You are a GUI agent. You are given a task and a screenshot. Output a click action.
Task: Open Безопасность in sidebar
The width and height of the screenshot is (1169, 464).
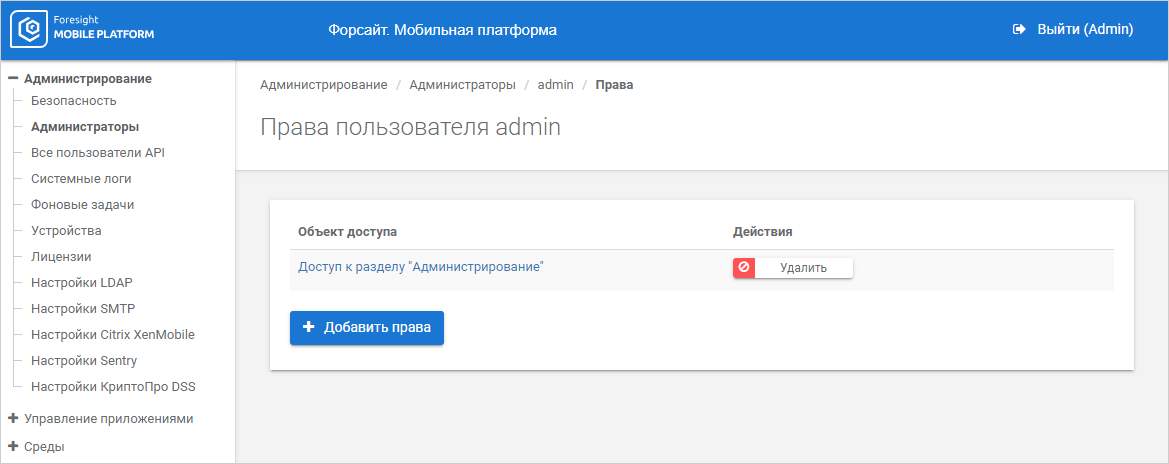click(74, 101)
